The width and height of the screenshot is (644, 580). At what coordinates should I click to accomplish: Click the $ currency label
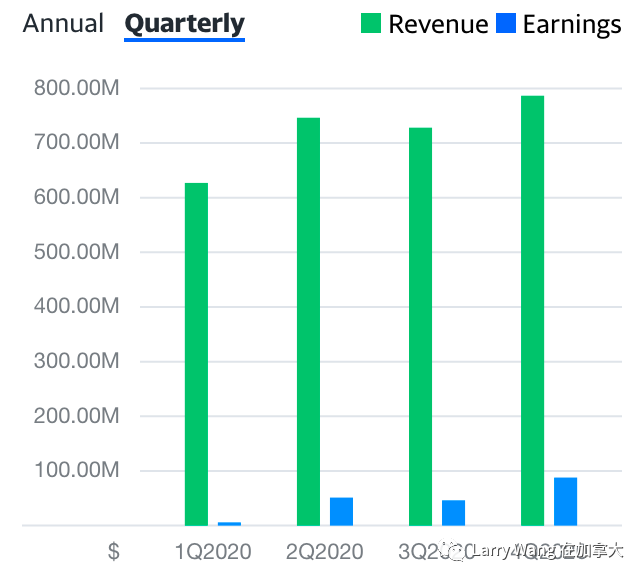click(114, 552)
